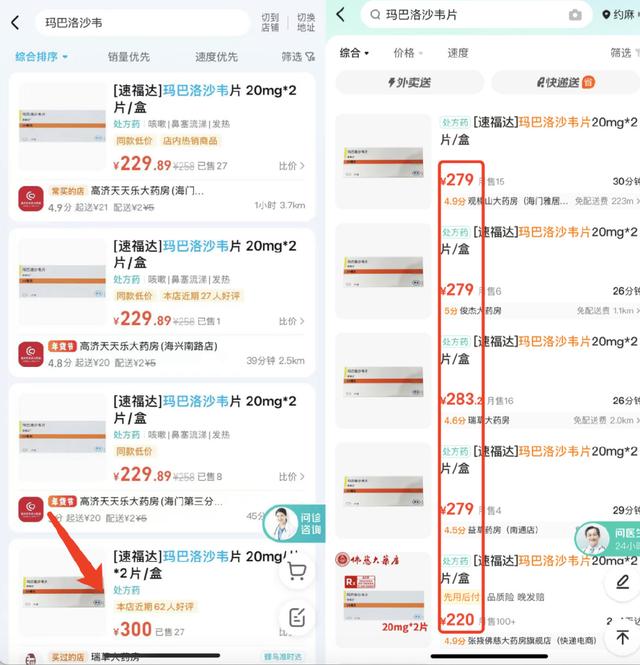
Task: Switch to 快递送 delivery option
Action: [x=565, y=82]
